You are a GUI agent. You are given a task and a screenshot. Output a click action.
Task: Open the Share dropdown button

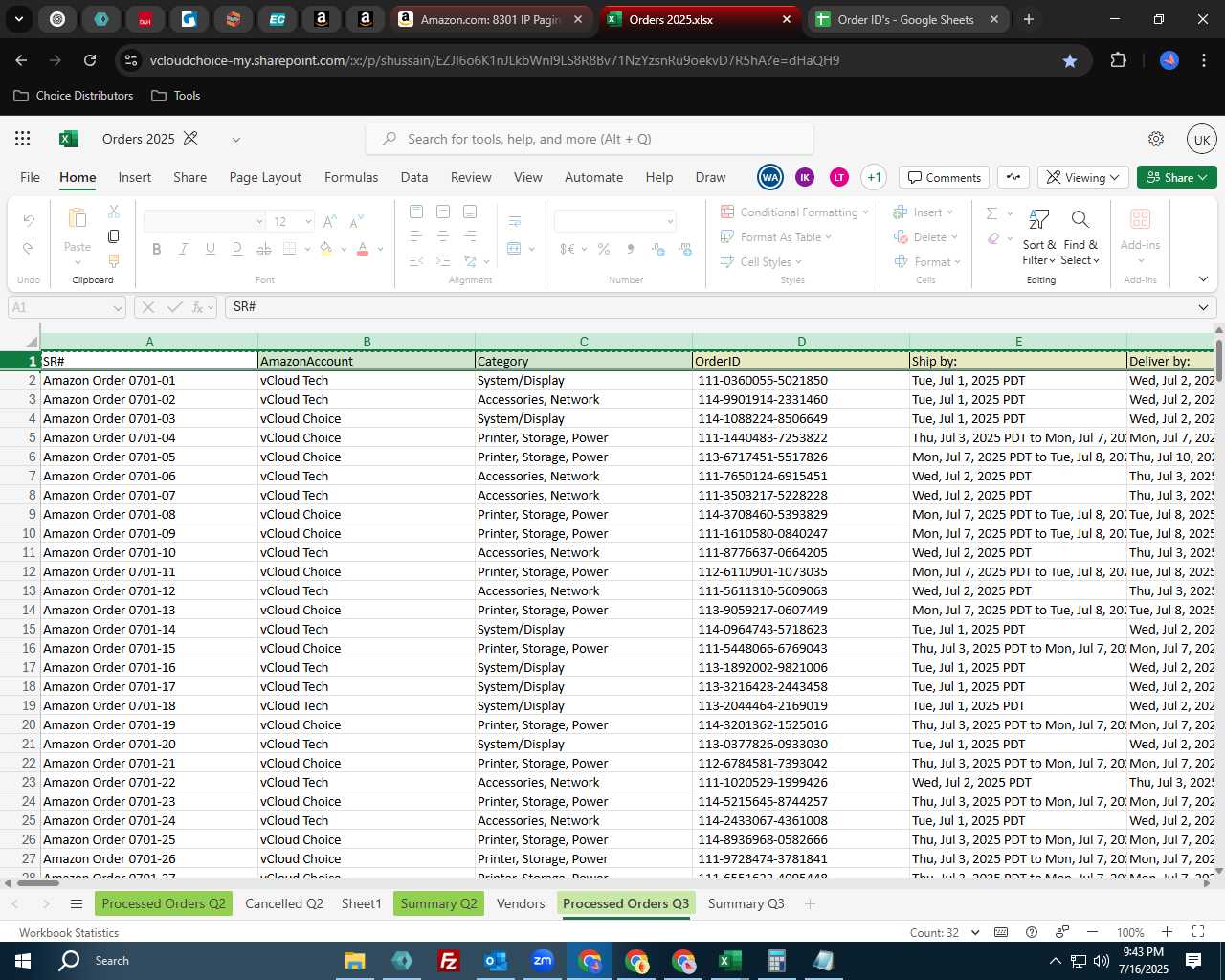pos(1177,177)
